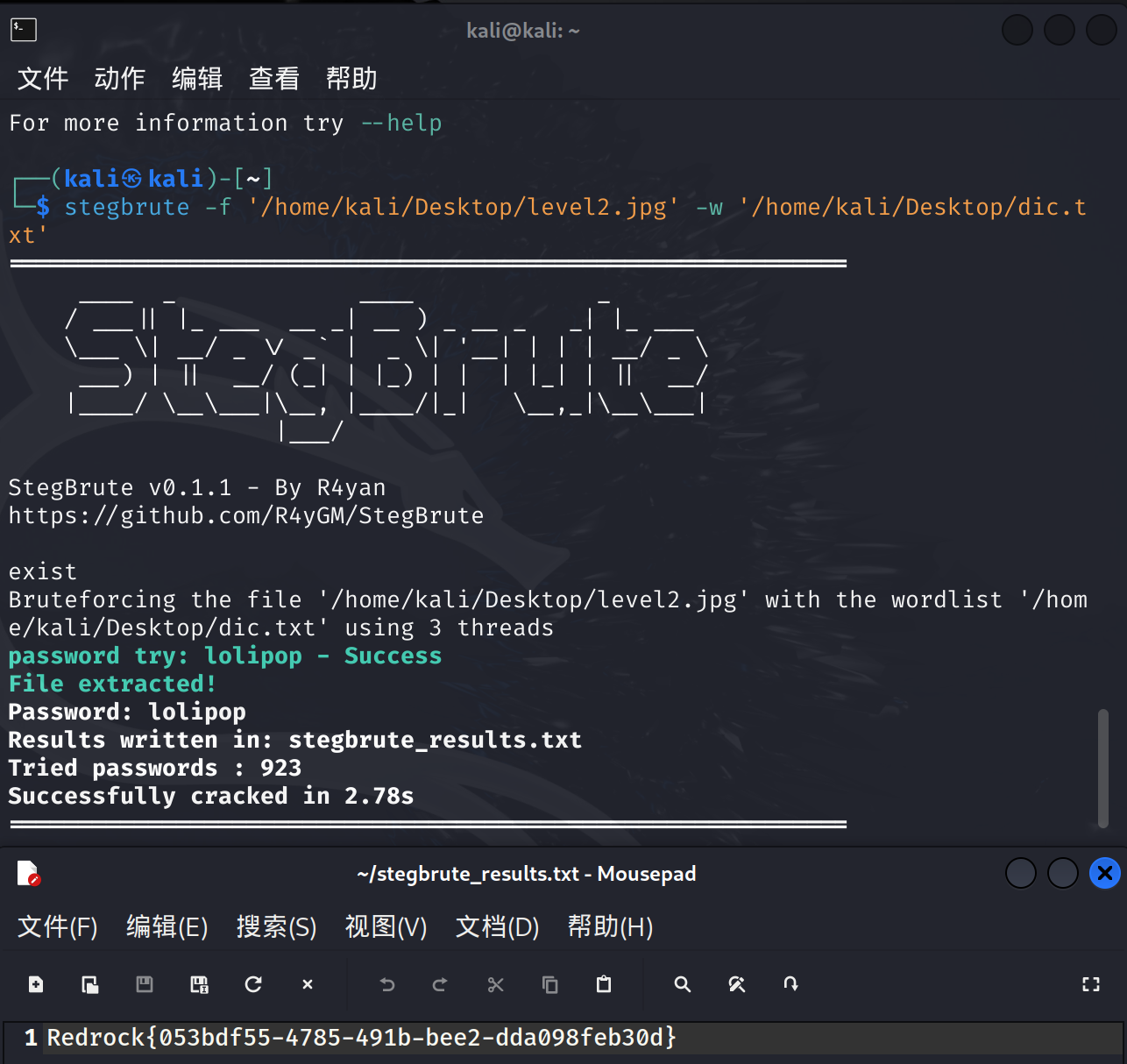Click 'Password: lolipop' line in terminal
Screen dimensions: 1127x1064
[127, 712]
